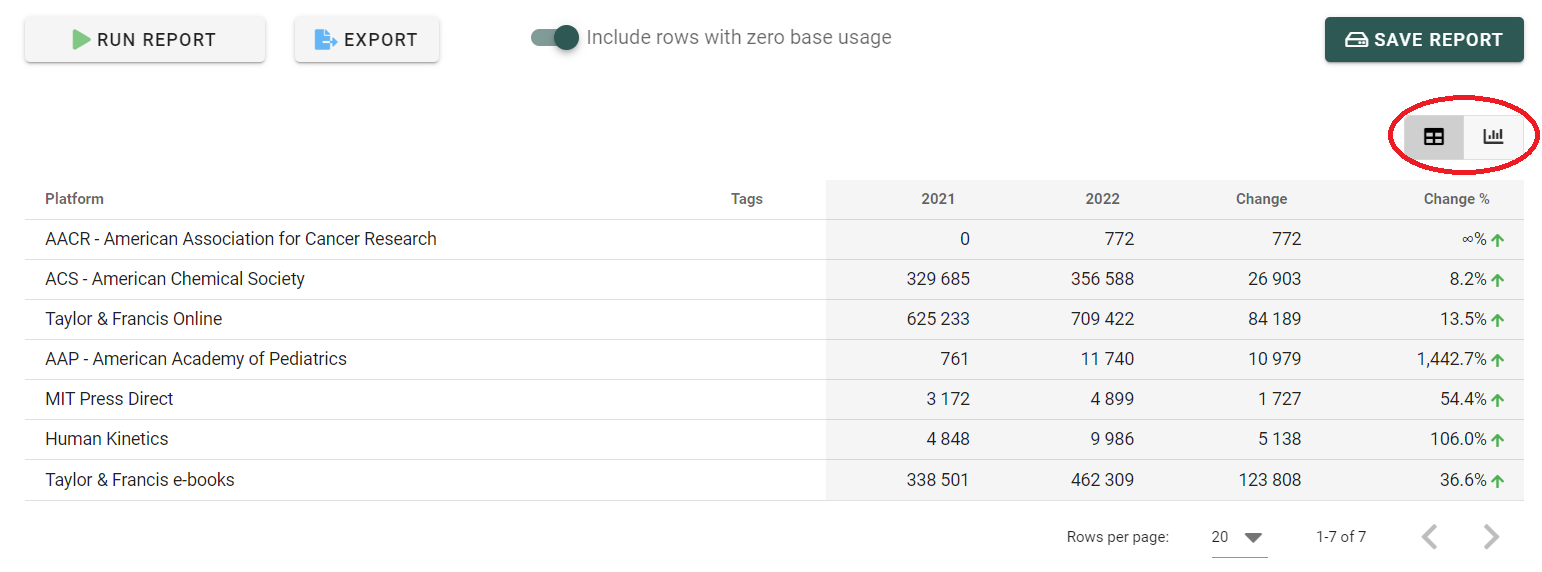This screenshot has height=572, width=1542.
Task: Click the 10 979 change value
Action: 1275,359
